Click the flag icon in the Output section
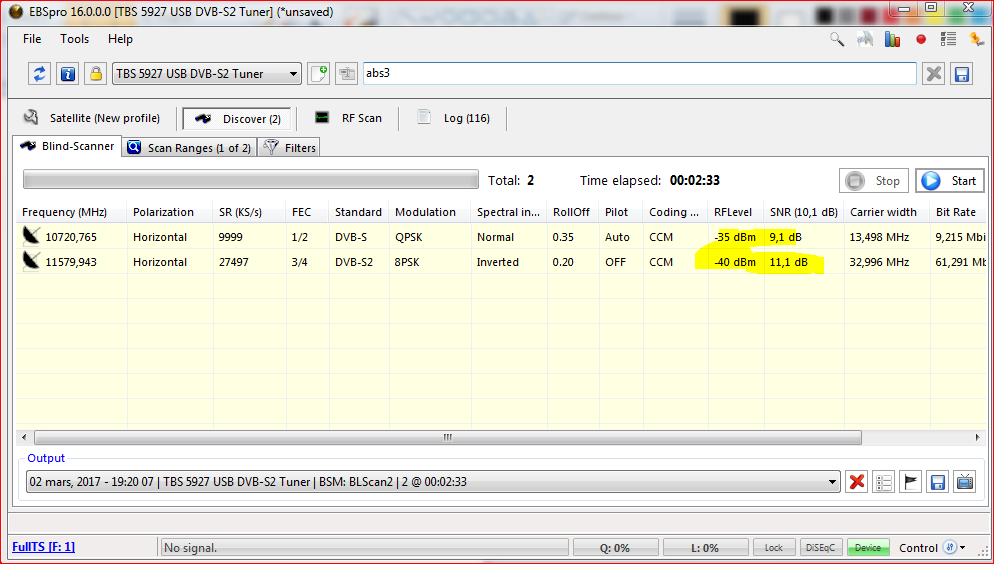This screenshot has height=564, width=994. pyautogui.click(x=910, y=482)
